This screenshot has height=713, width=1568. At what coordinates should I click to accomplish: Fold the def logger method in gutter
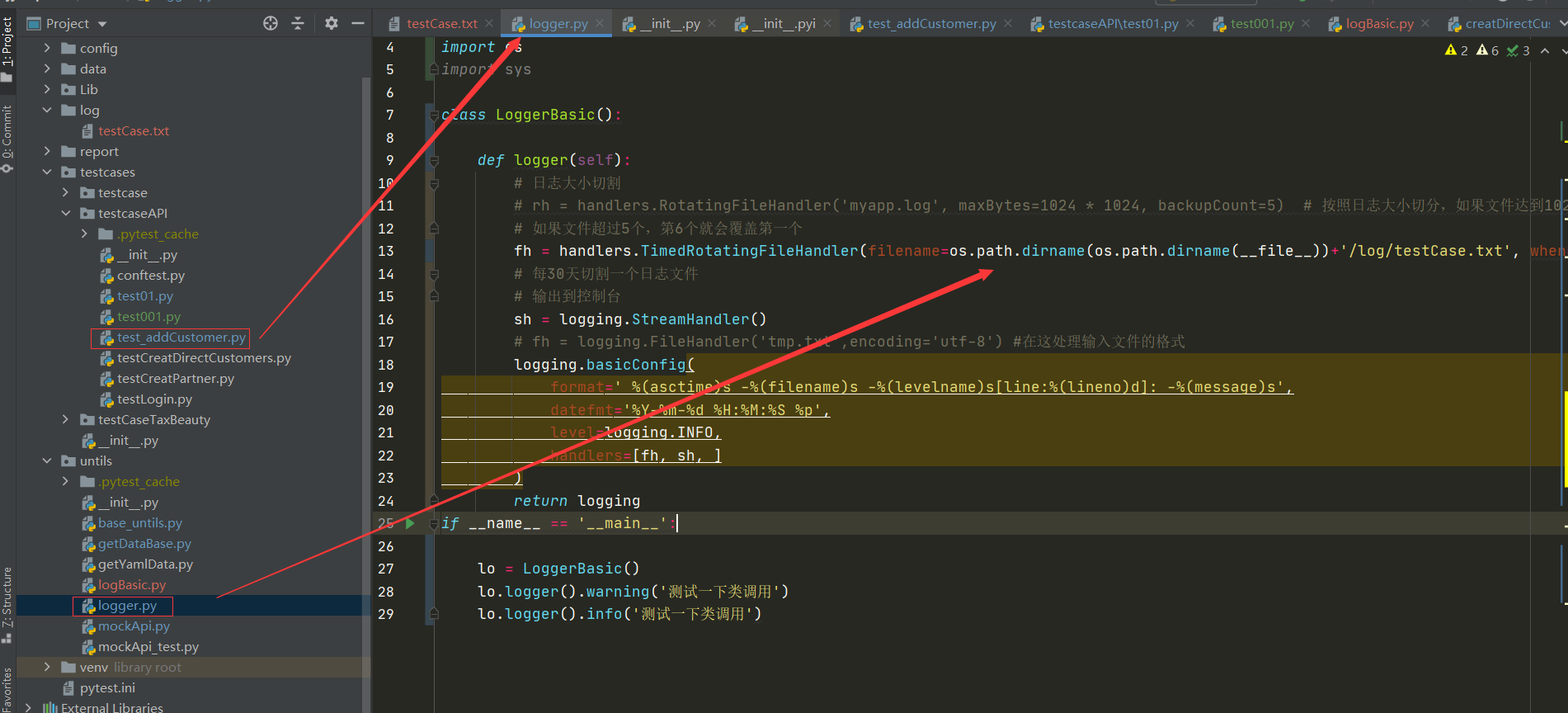click(x=433, y=161)
